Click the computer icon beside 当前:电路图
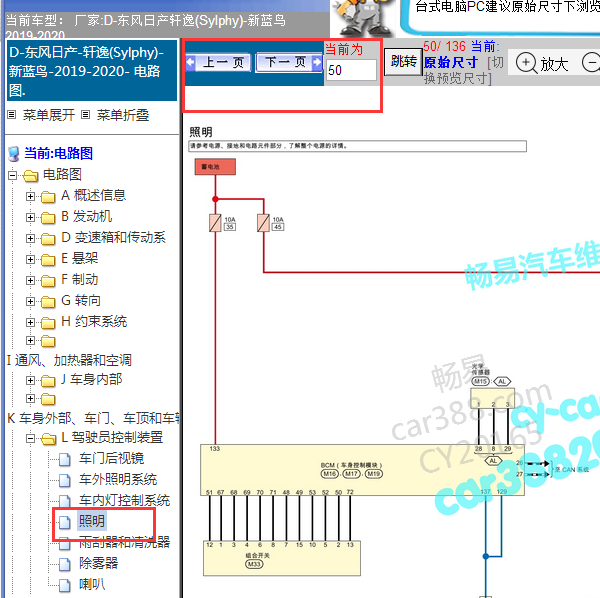Image resolution: width=600 pixels, height=598 pixels. click(x=14, y=154)
